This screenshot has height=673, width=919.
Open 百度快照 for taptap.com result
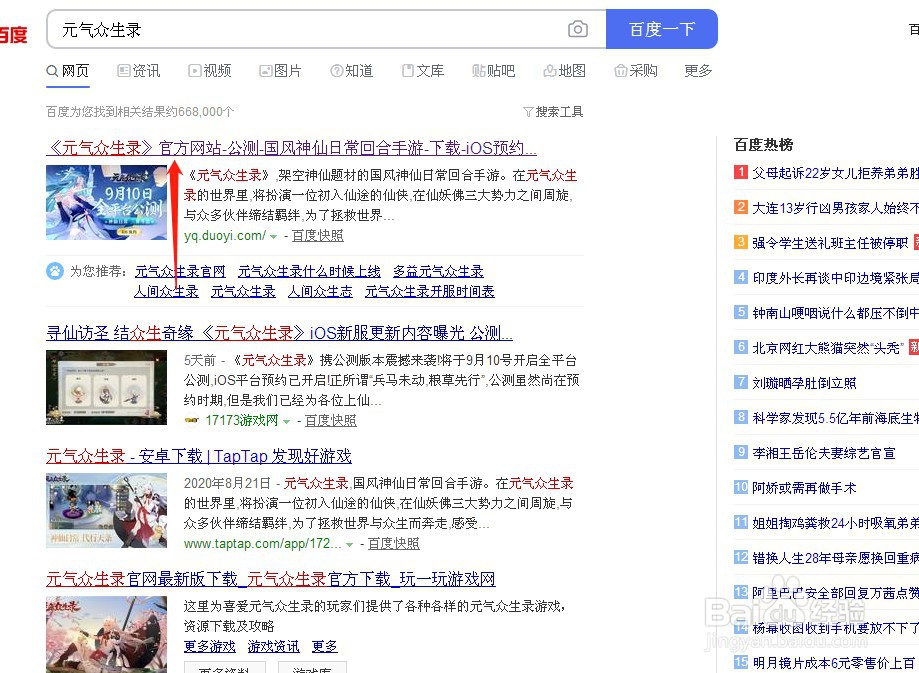pyautogui.click(x=393, y=543)
